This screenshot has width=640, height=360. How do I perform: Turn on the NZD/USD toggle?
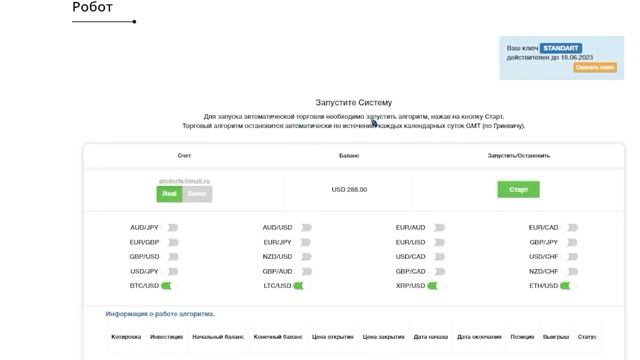coord(306,257)
